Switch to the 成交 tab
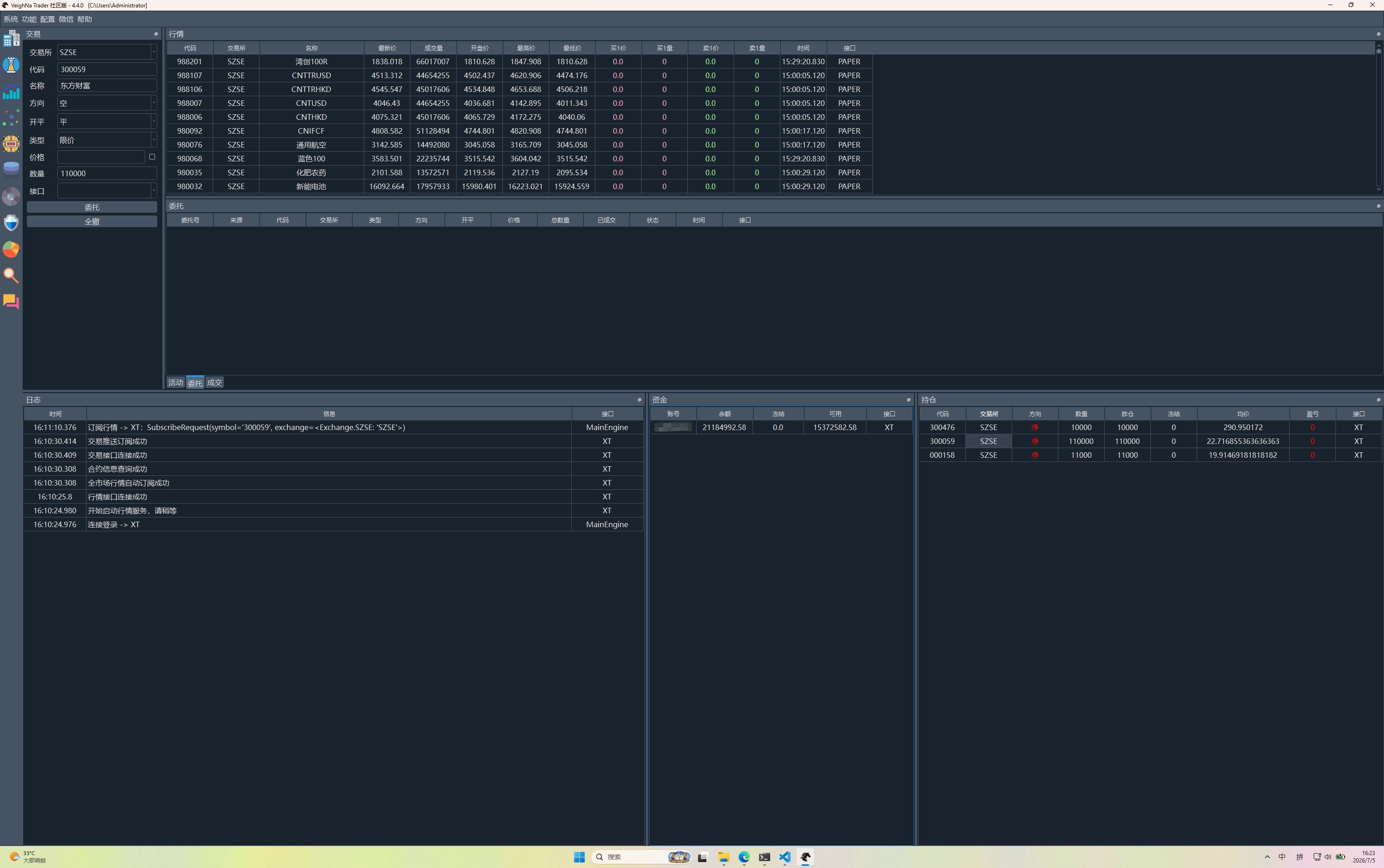Viewport: 1384px width, 868px height. [214, 382]
